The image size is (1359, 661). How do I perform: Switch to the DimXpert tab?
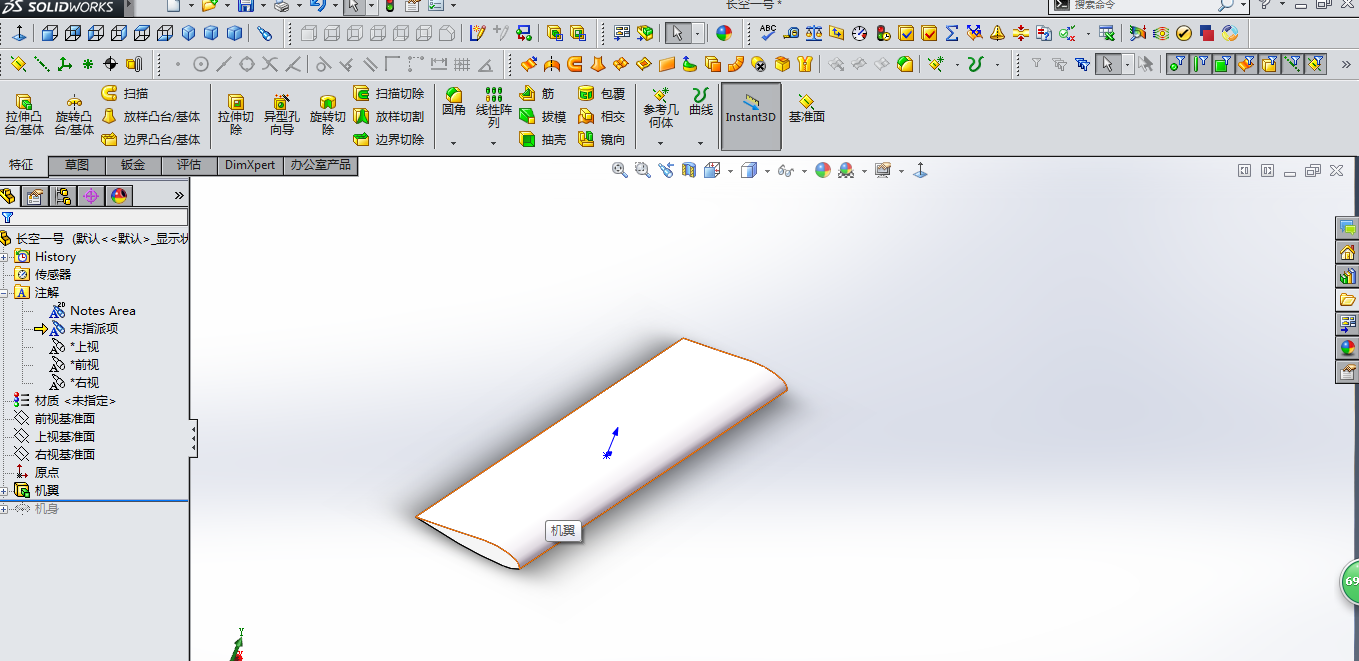coord(250,165)
